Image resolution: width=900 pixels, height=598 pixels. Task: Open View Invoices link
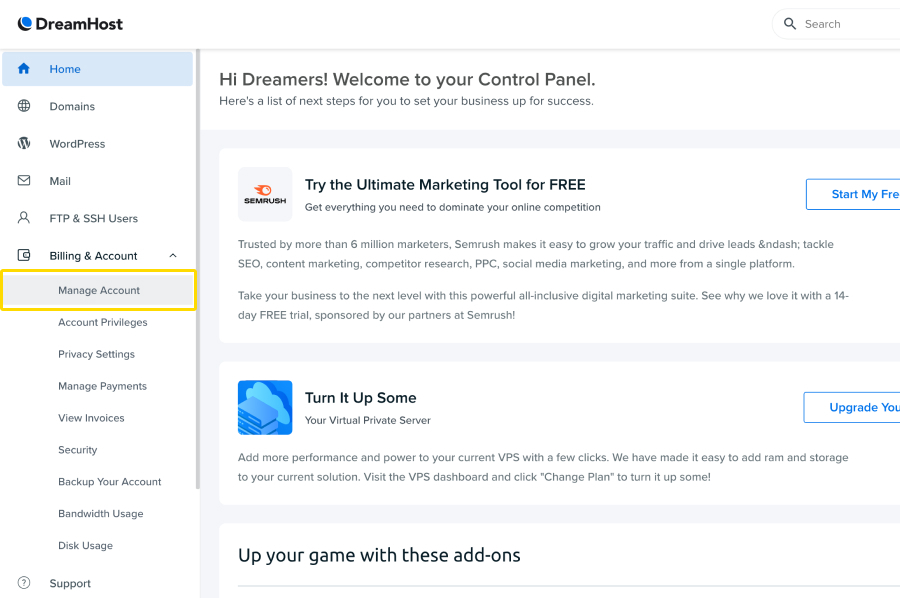(x=91, y=418)
